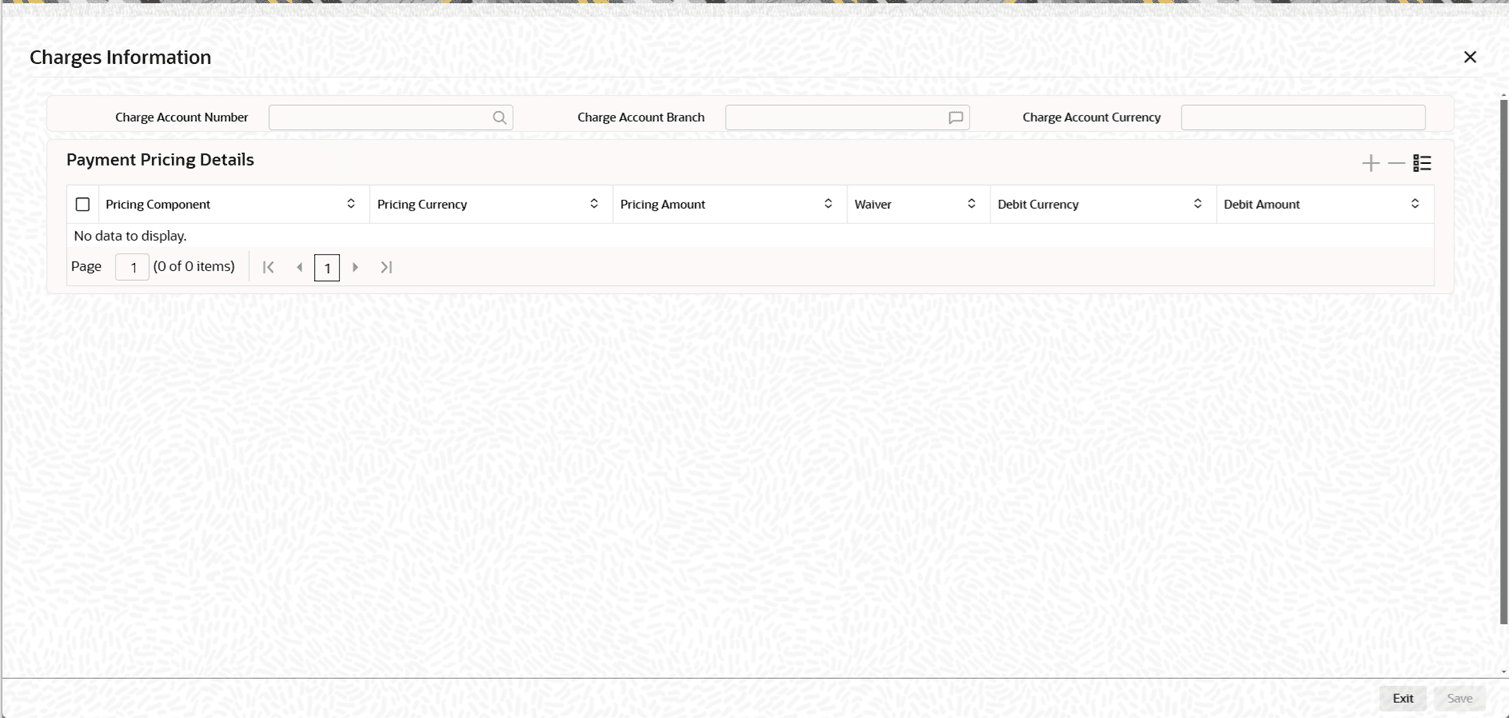Click the Debit Amount column header
Image resolution: width=1512 pixels, height=718 pixels.
pyautogui.click(x=1325, y=204)
